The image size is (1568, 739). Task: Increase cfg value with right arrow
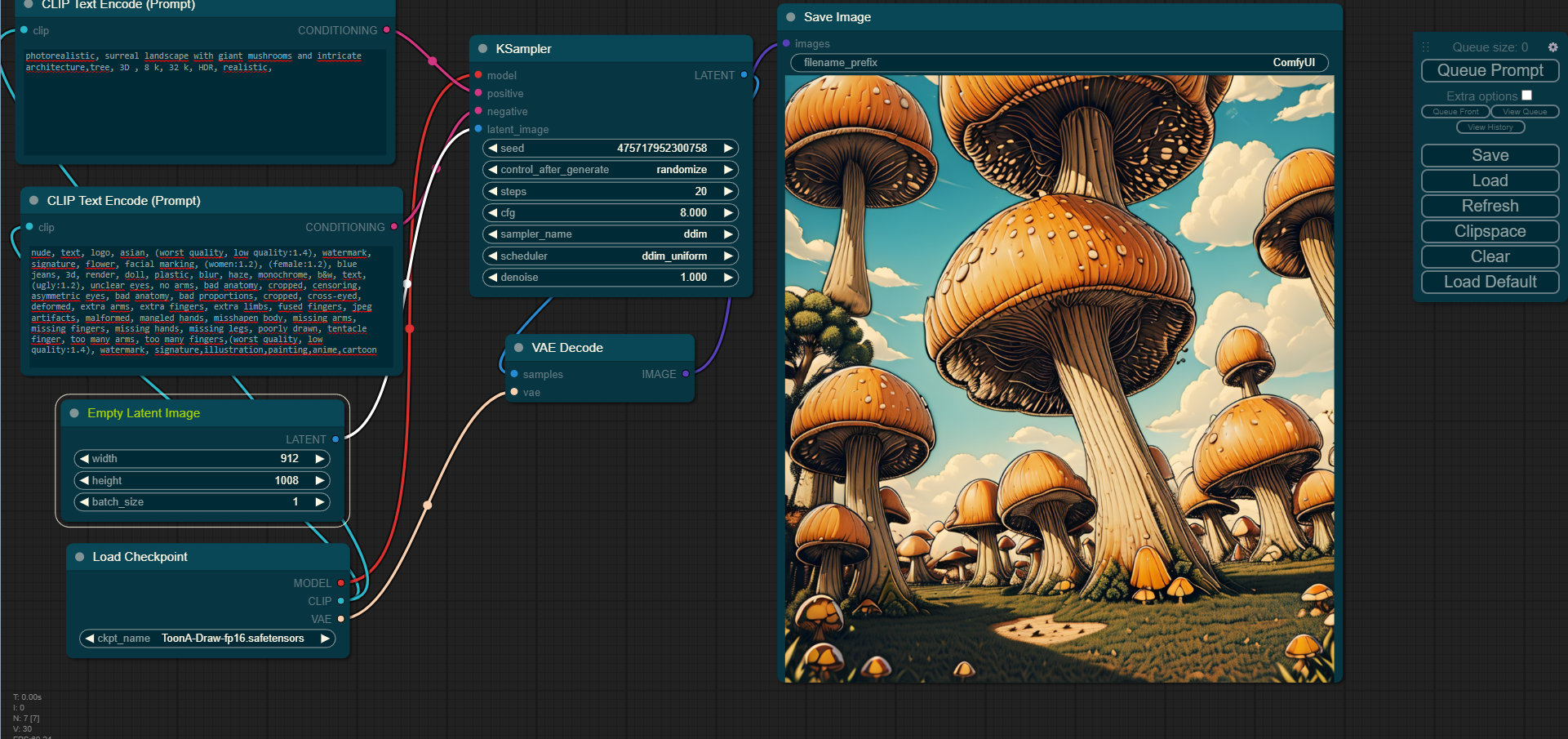pos(727,212)
